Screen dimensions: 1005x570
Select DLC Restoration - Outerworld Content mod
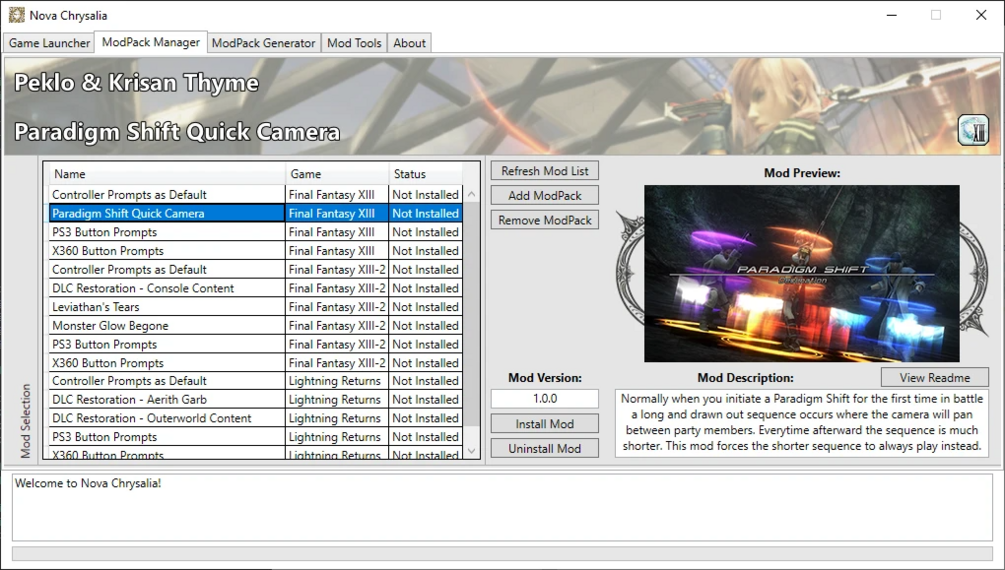point(256,417)
